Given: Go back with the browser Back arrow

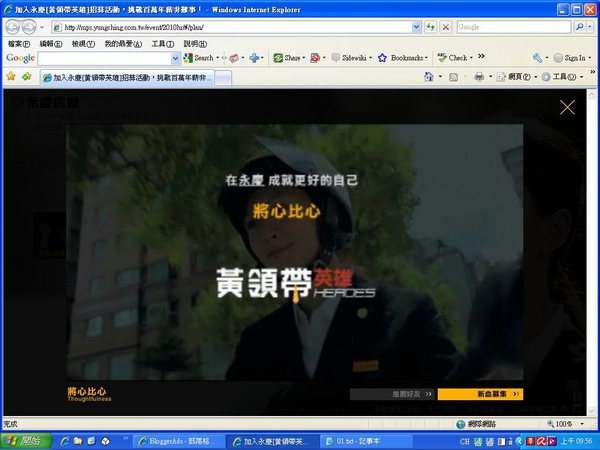Looking at the screenshot, I should pyautogui.click(x=13, y=27).
